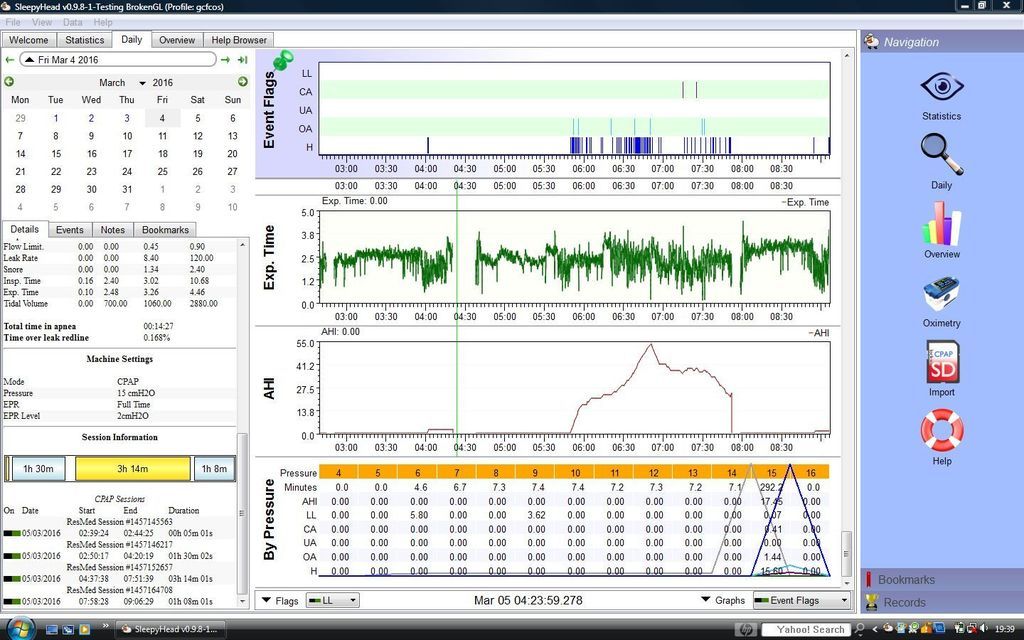Open the LL flag combo box

(x=332, y=600)
